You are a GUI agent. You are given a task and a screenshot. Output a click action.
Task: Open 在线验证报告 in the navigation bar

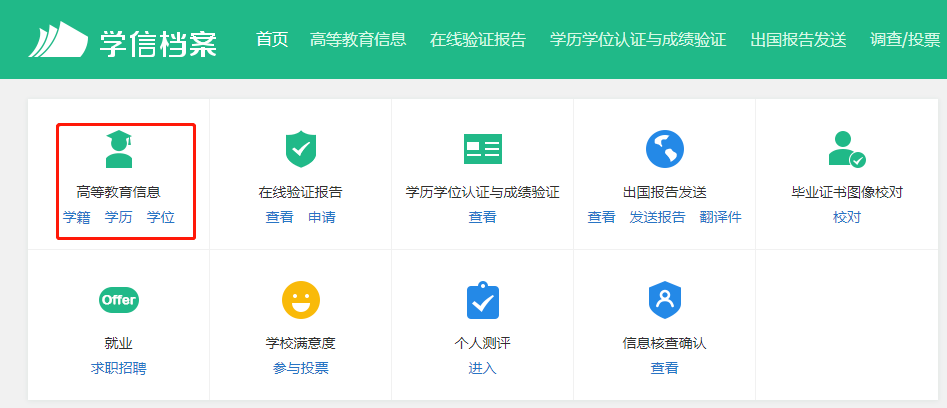click(478, 40)
